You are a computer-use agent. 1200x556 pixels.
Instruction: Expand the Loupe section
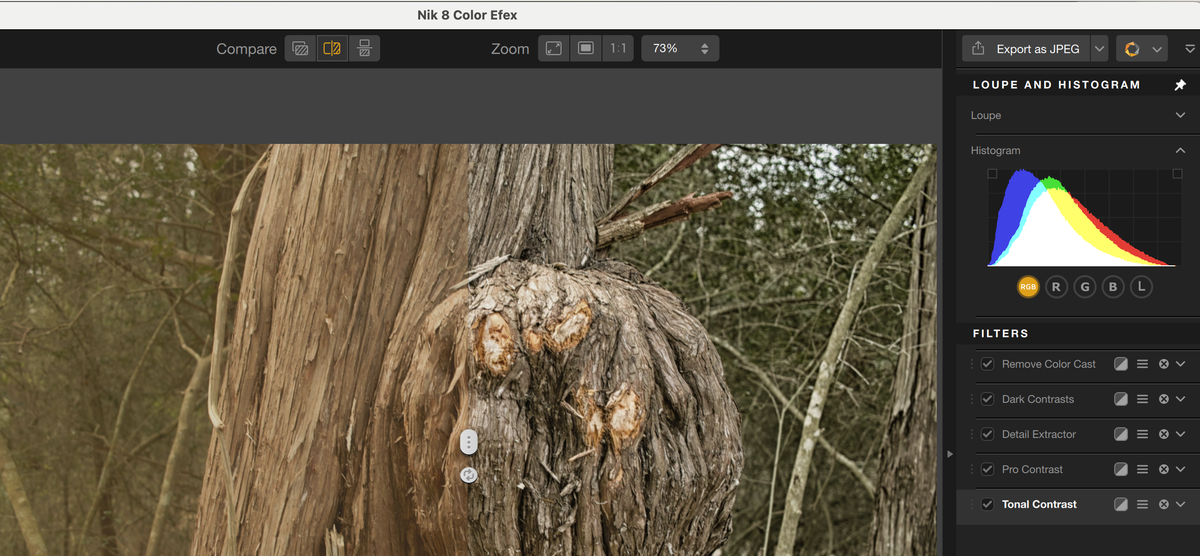point(1180,115)
